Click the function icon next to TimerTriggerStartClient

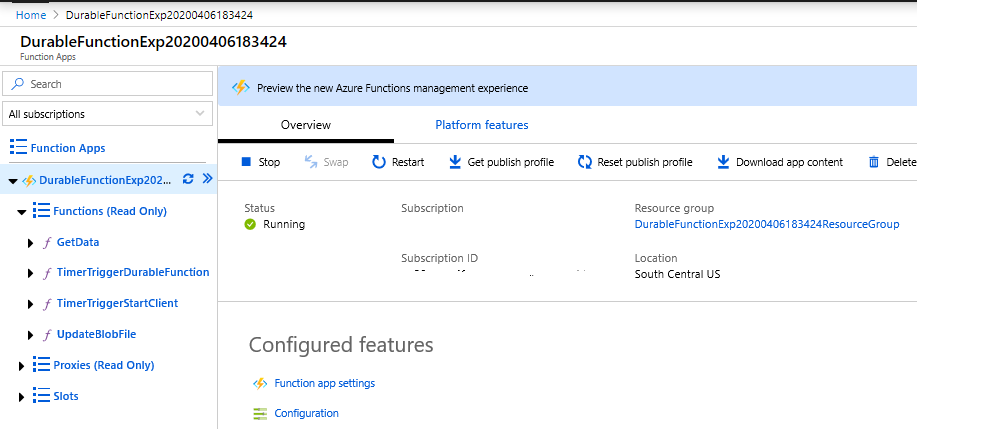click(46, 304)
